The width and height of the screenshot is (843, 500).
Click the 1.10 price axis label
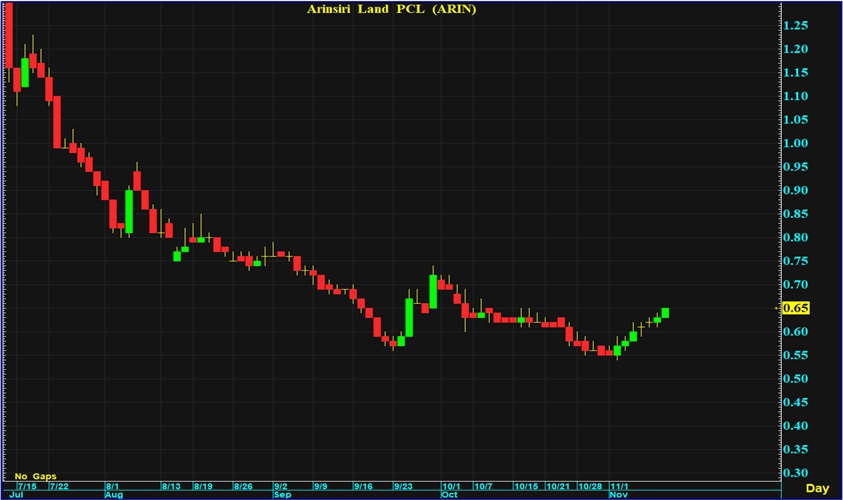coord(796,96)
